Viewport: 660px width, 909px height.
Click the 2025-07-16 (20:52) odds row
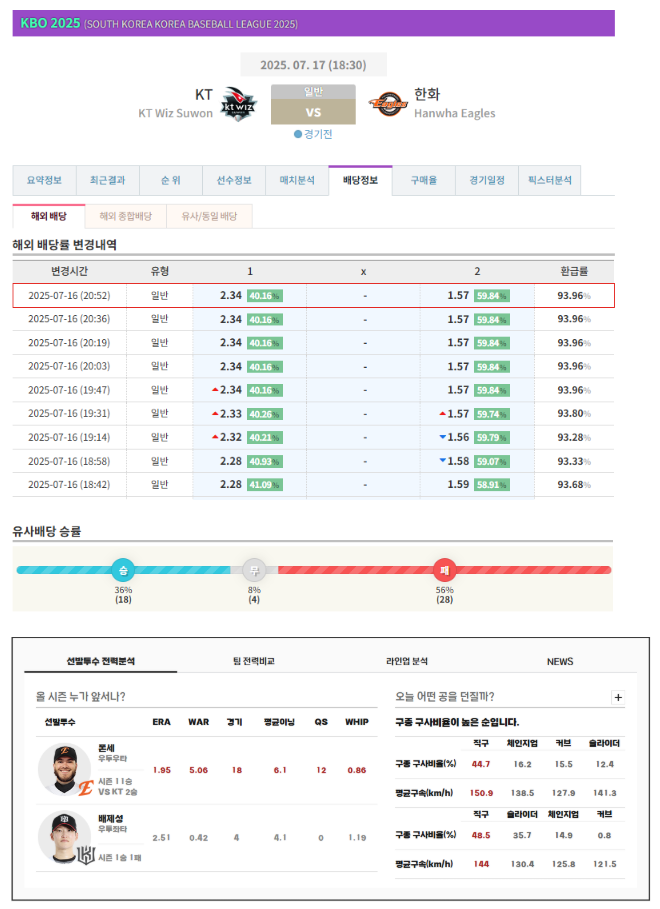point(313,296)
